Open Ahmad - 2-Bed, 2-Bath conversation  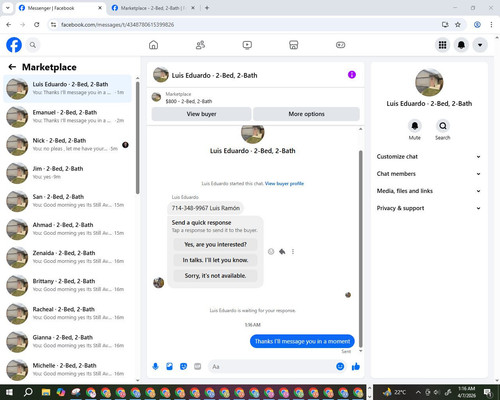click(68, 229)
